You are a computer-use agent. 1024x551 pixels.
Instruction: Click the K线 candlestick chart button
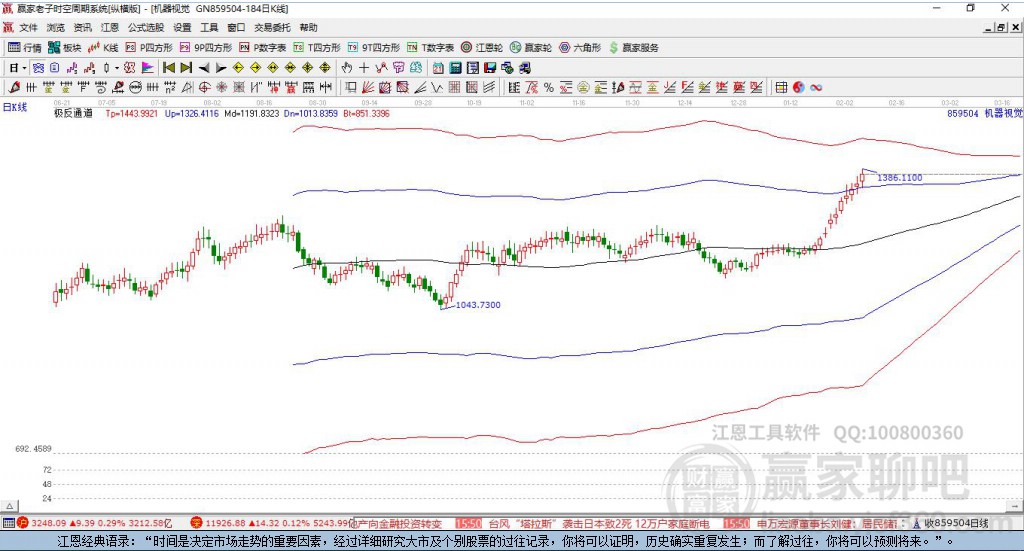103,47
